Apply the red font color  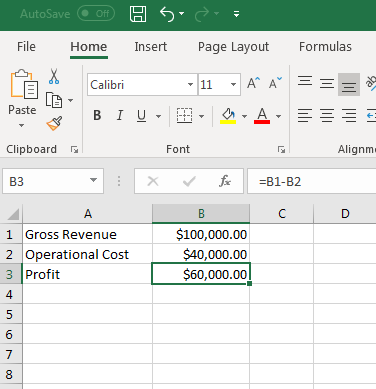coord(262,116)
